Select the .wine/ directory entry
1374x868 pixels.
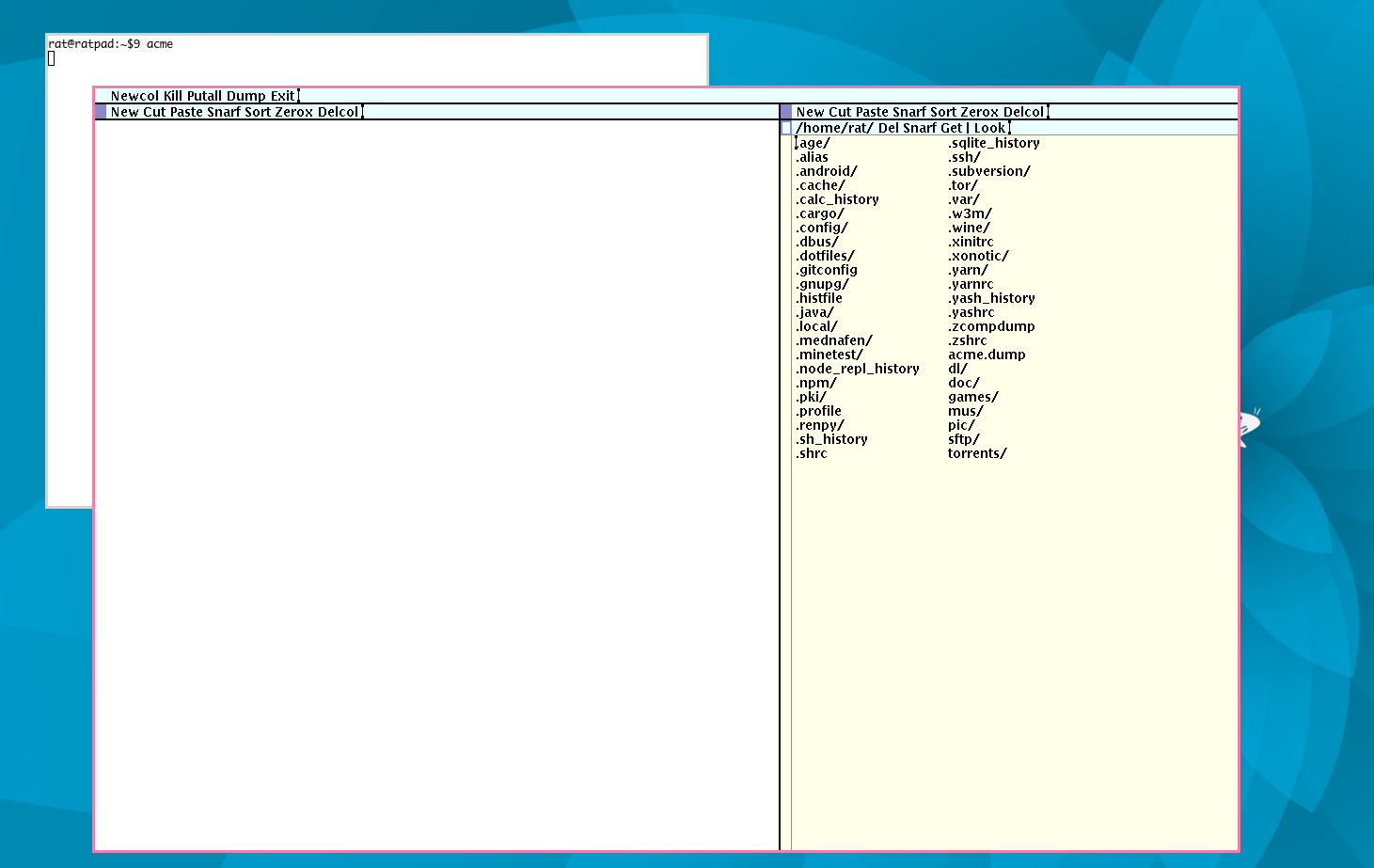970,228
